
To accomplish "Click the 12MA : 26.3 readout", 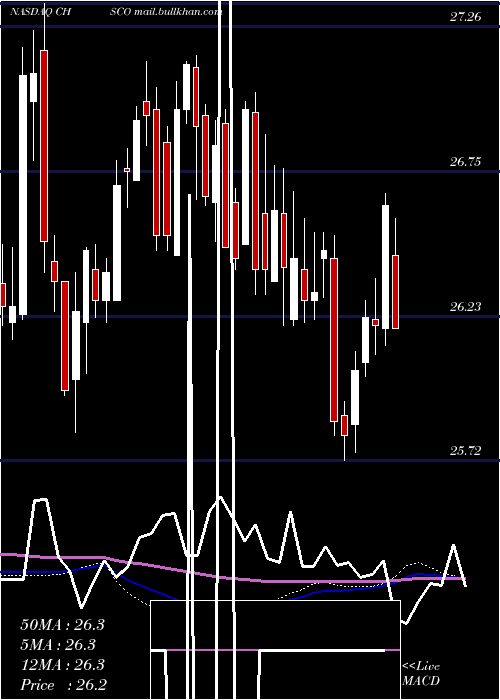I will pyautogui.click(x=62, y=665).
